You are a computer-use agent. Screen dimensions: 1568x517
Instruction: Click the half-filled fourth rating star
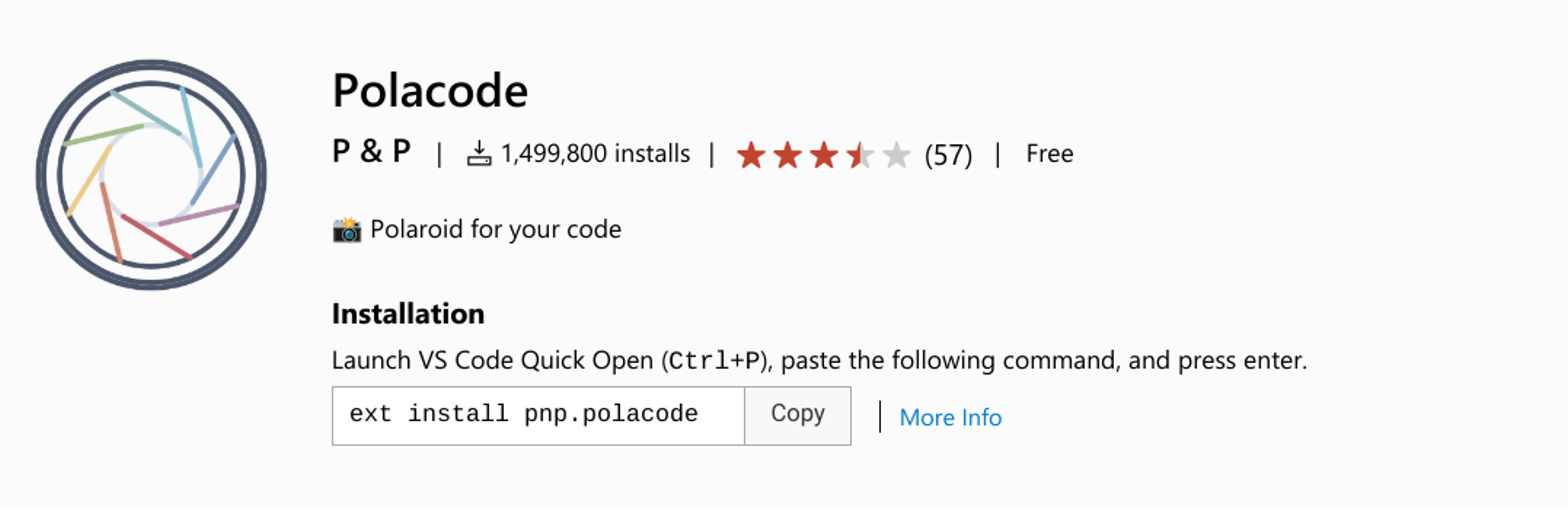[x=860, y=155]
